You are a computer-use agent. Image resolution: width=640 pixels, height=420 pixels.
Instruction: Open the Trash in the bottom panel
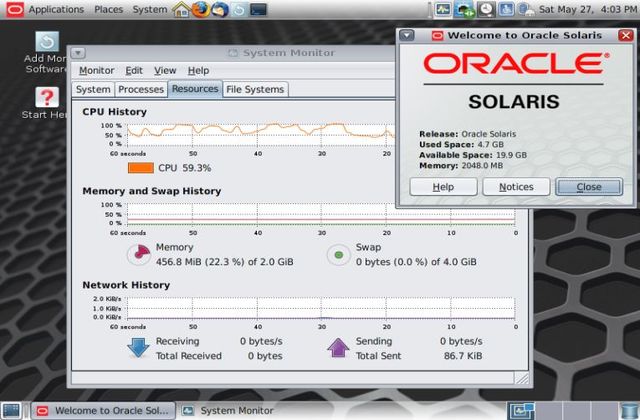[x=629, y=411]
